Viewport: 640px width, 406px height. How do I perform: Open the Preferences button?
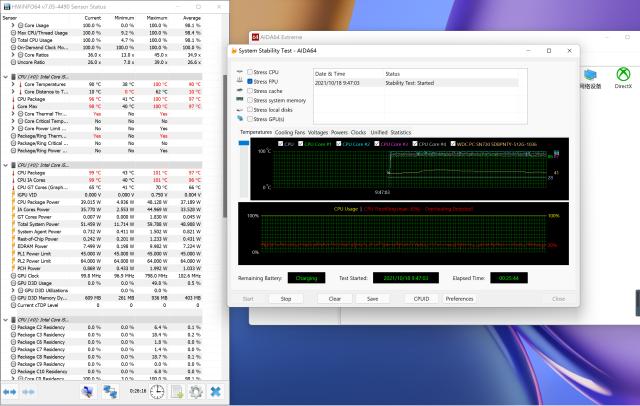(459, 299)
